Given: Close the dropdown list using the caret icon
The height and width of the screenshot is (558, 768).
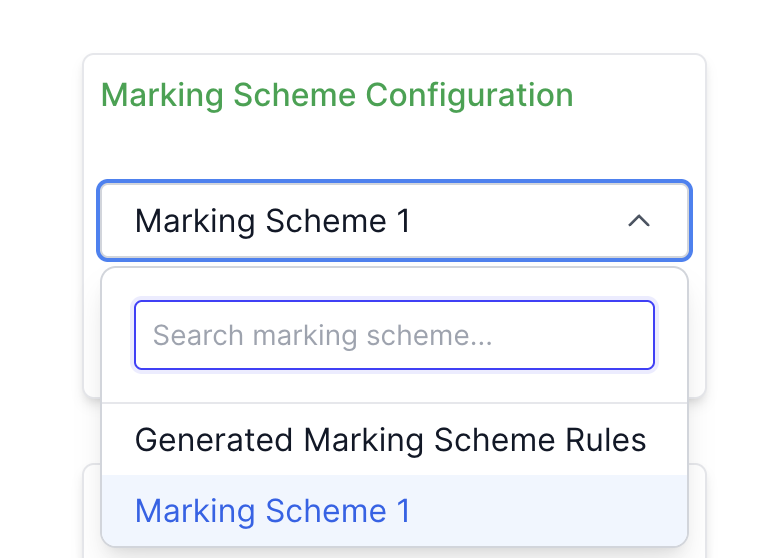Looking at the screenshot, I should (x=638, y=221).
